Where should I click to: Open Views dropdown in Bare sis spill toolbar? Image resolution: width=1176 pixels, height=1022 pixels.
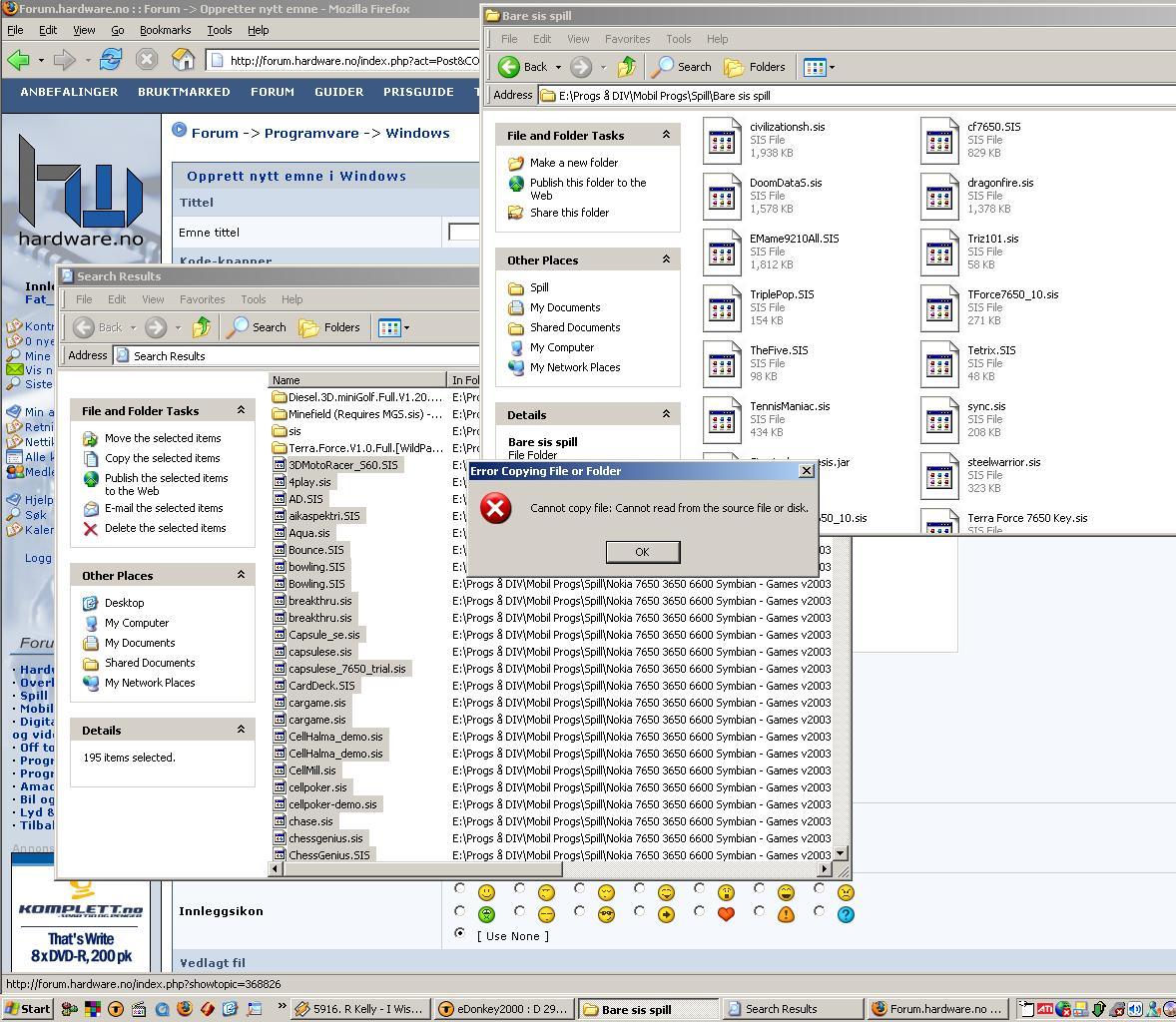click(819, 67)
